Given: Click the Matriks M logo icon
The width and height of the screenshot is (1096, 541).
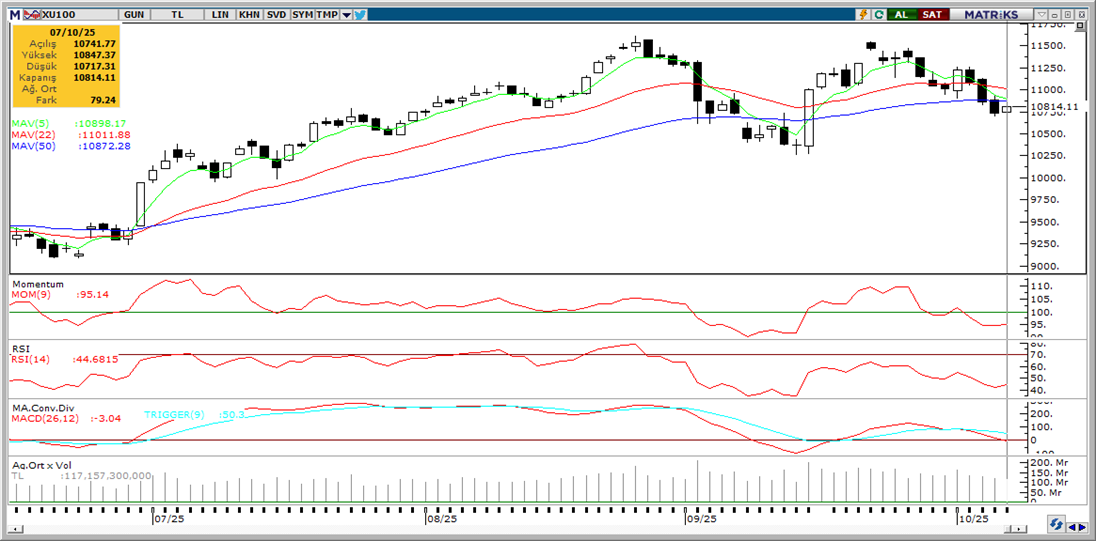Looking at the screenshot, I should click(12, 15).
